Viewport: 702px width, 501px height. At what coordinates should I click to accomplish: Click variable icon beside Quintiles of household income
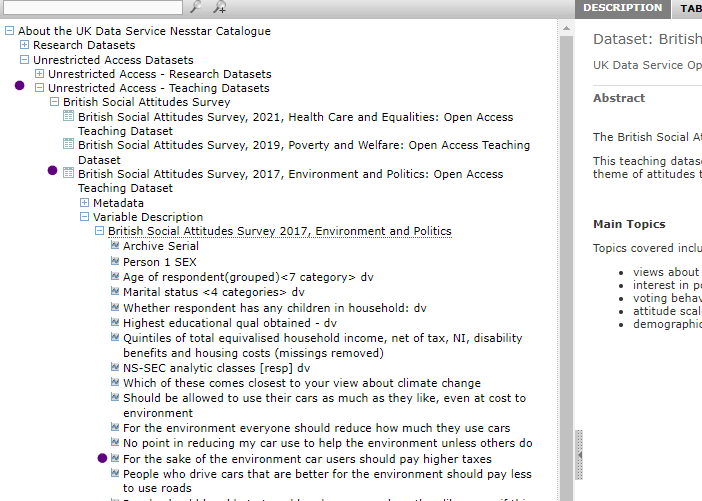click(x=115, y=337)
